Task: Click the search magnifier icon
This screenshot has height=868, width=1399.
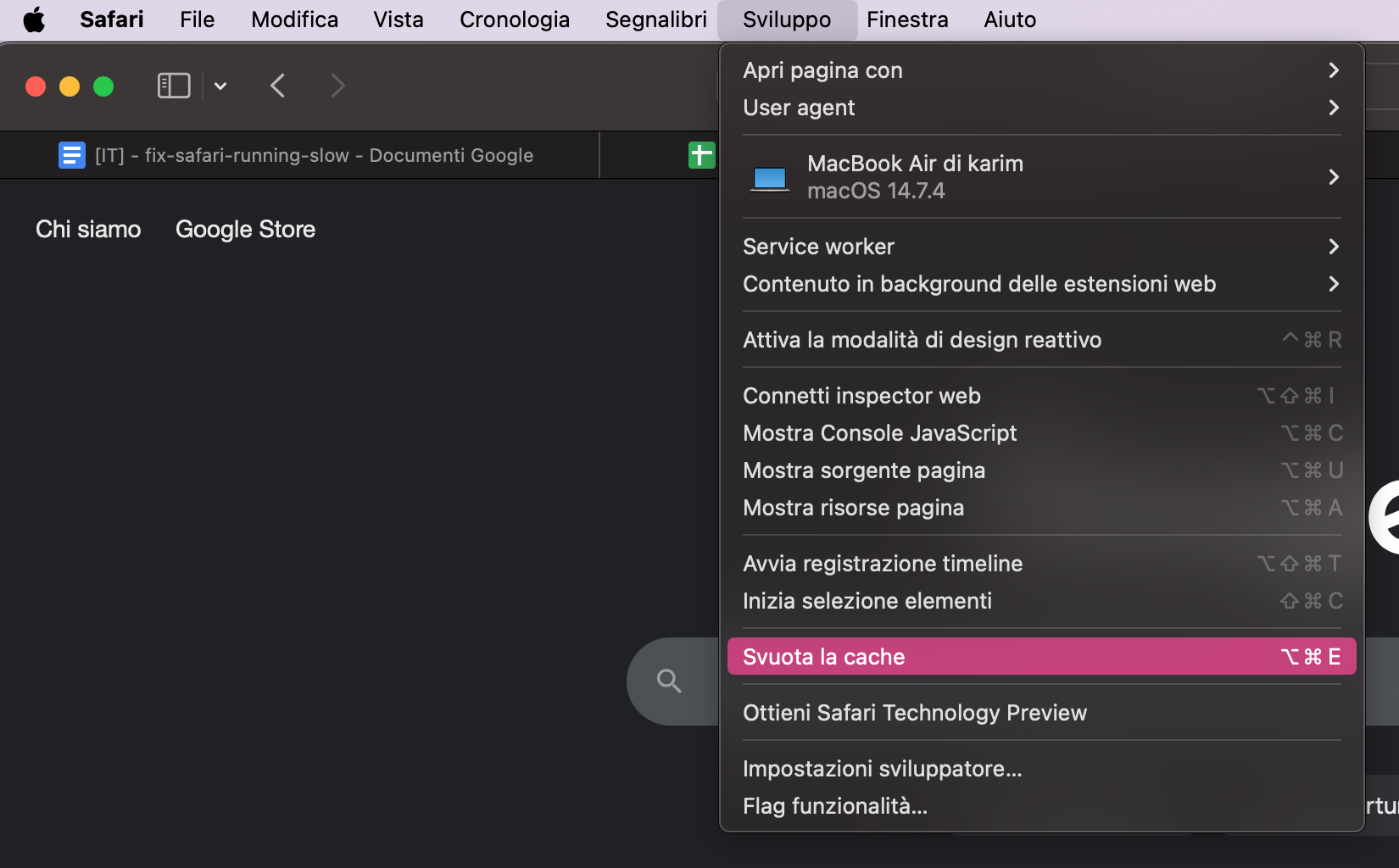Action: pos(669,681)
